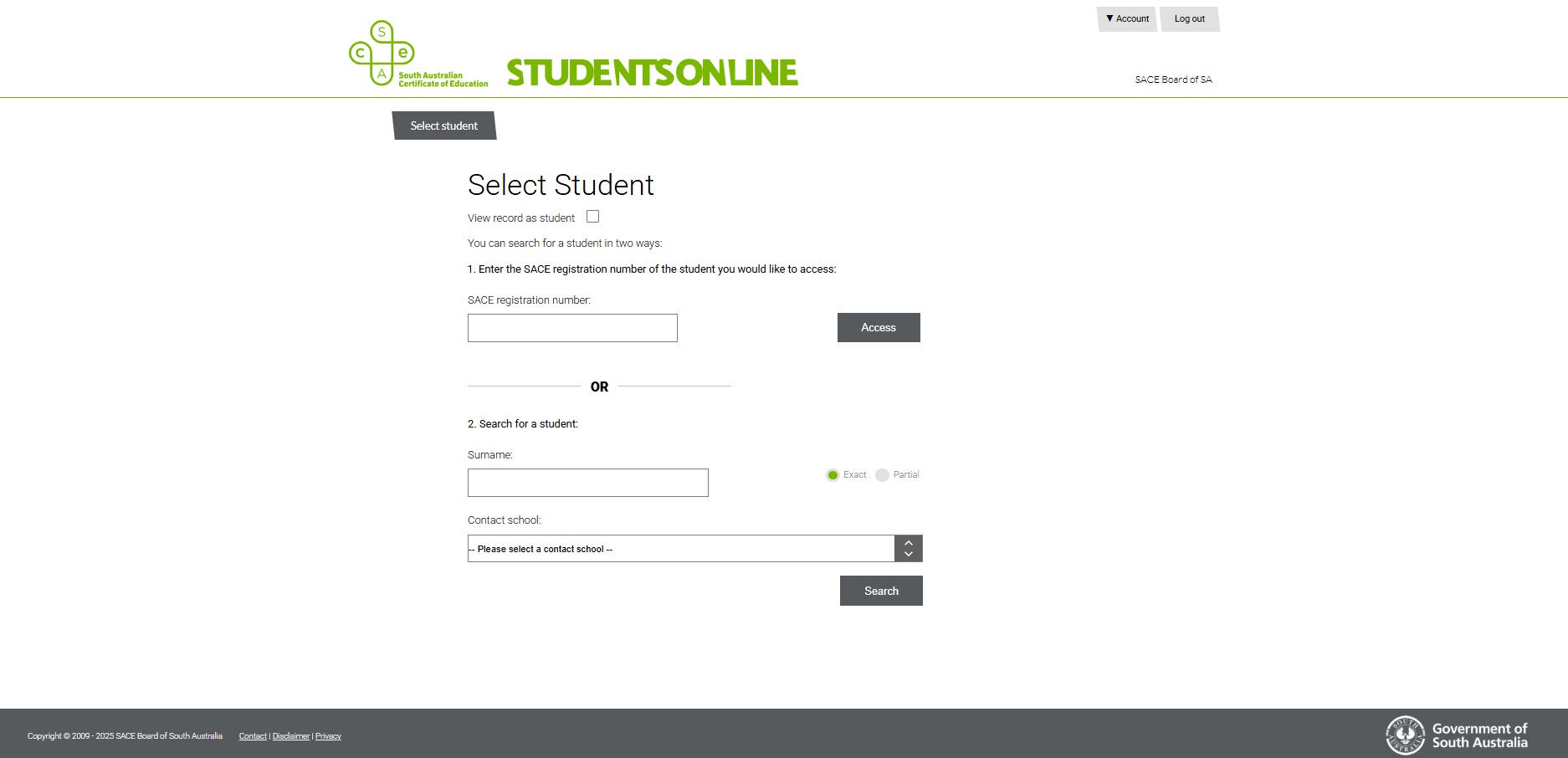Click the SACE Board of SA user label

pos(1173,79)
